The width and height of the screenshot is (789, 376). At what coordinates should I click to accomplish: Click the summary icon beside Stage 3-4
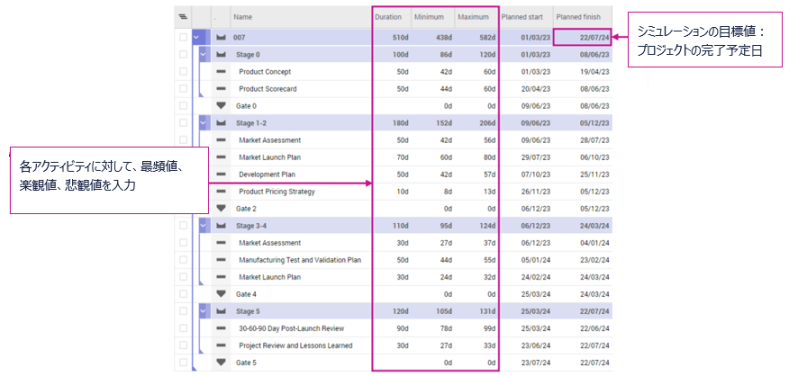(x=221, y=225)
